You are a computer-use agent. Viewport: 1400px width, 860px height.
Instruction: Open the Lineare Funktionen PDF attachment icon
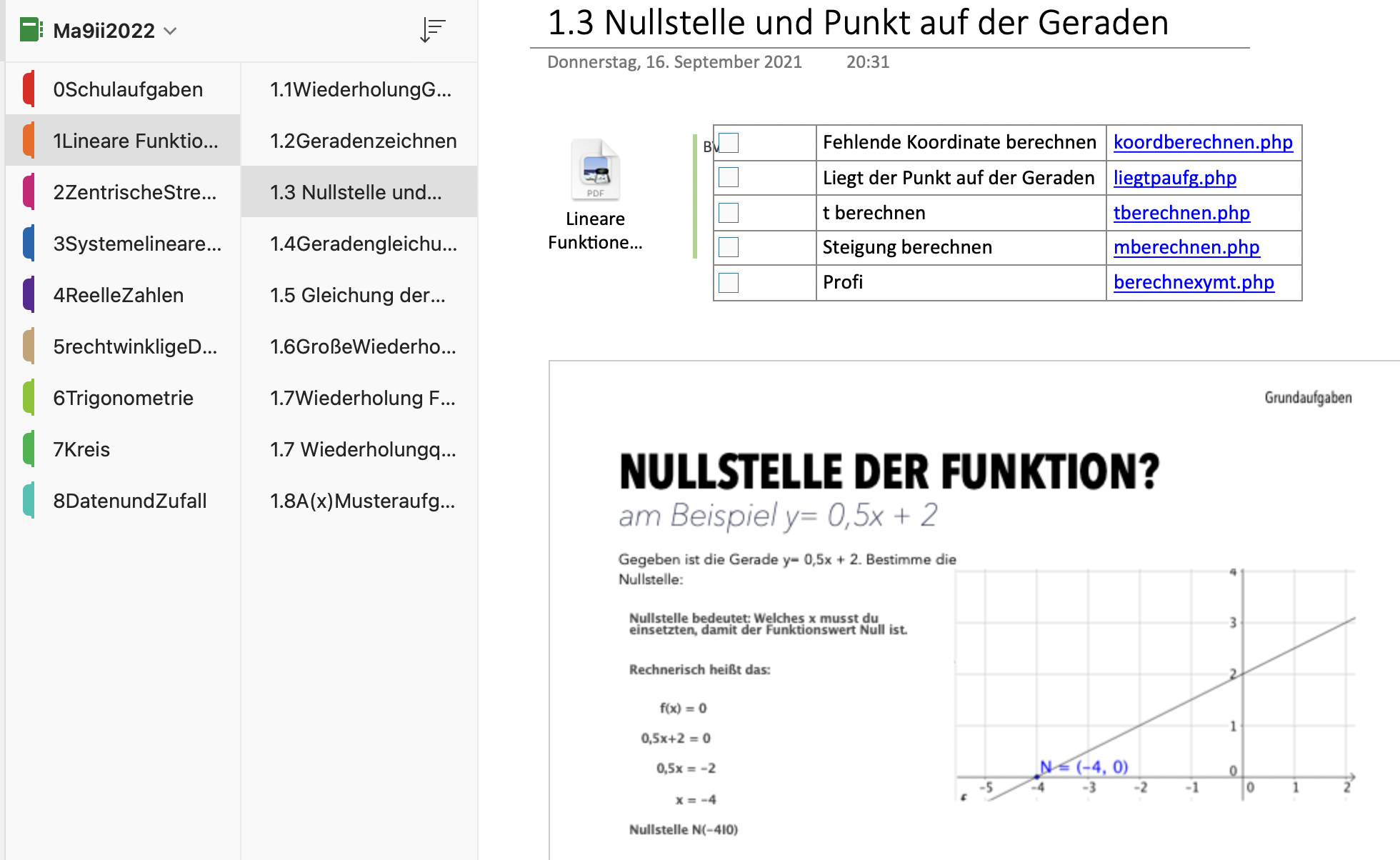pos(595,171)
